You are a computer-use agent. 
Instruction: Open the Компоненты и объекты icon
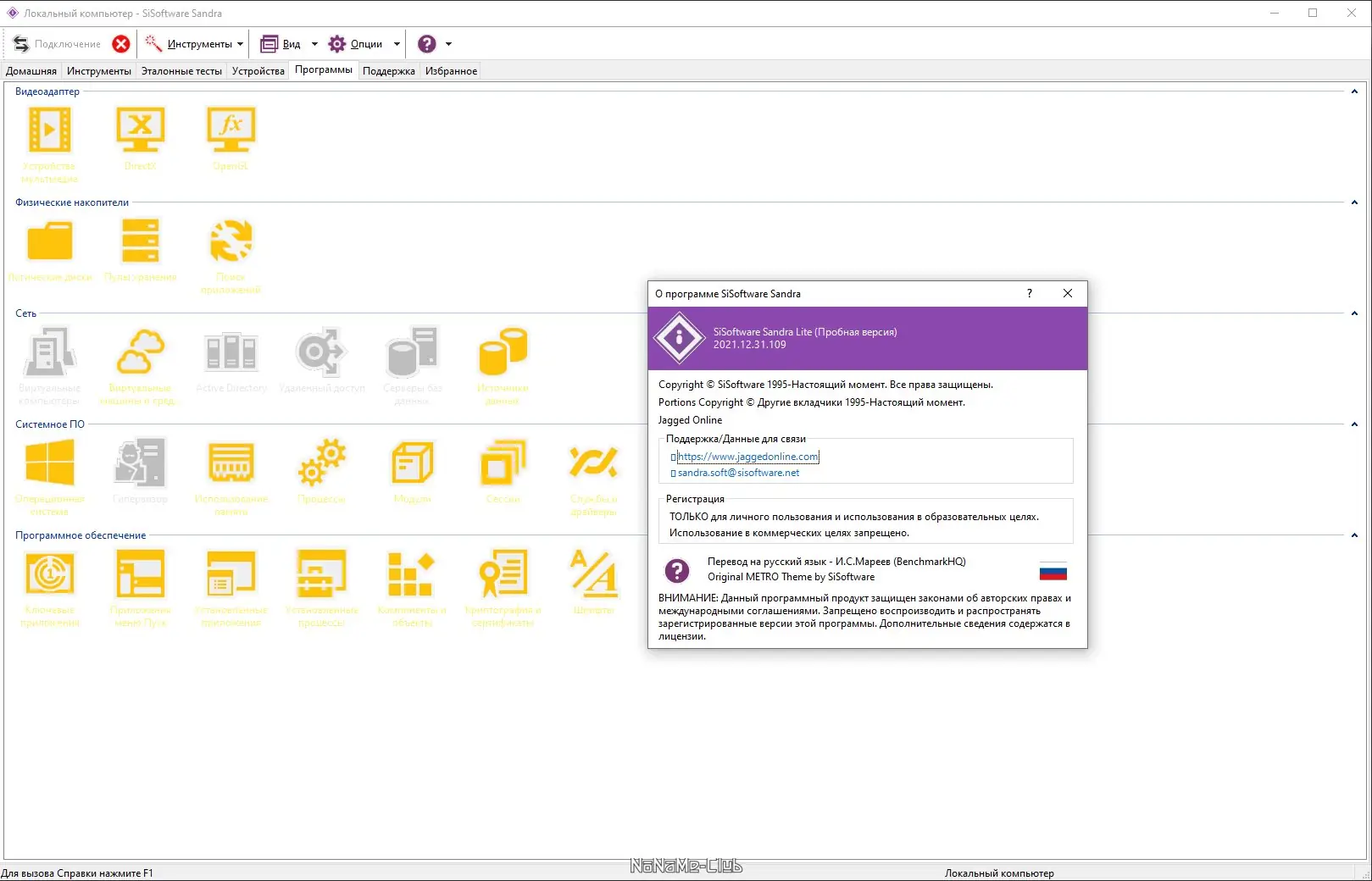[412, 573]
